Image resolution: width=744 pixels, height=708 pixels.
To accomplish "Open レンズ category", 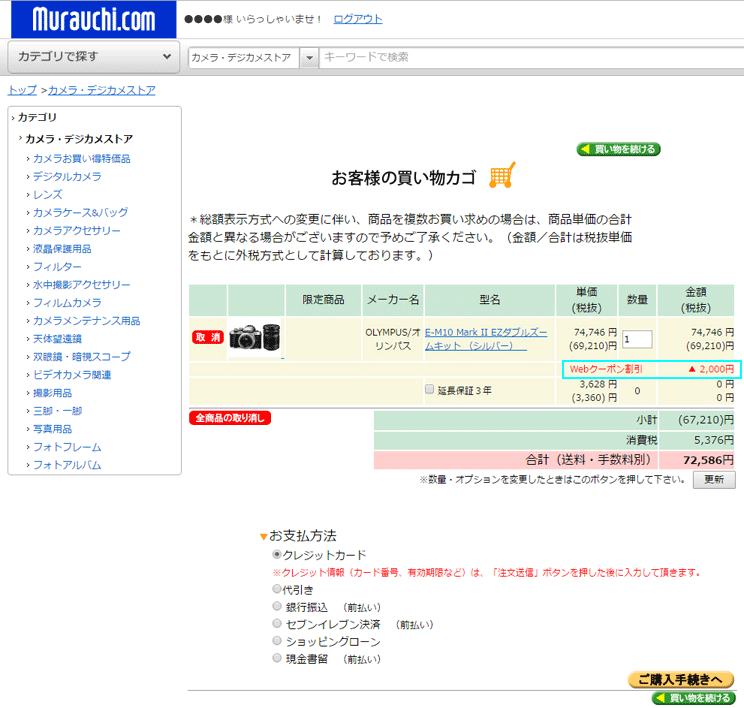I will pyautogui.click(x=47, y=195).
